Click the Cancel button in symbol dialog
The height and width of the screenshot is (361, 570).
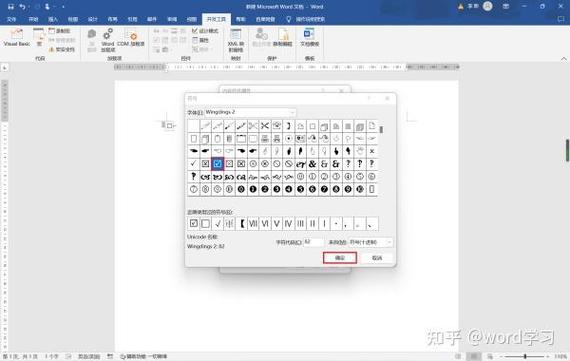[377, 258]
